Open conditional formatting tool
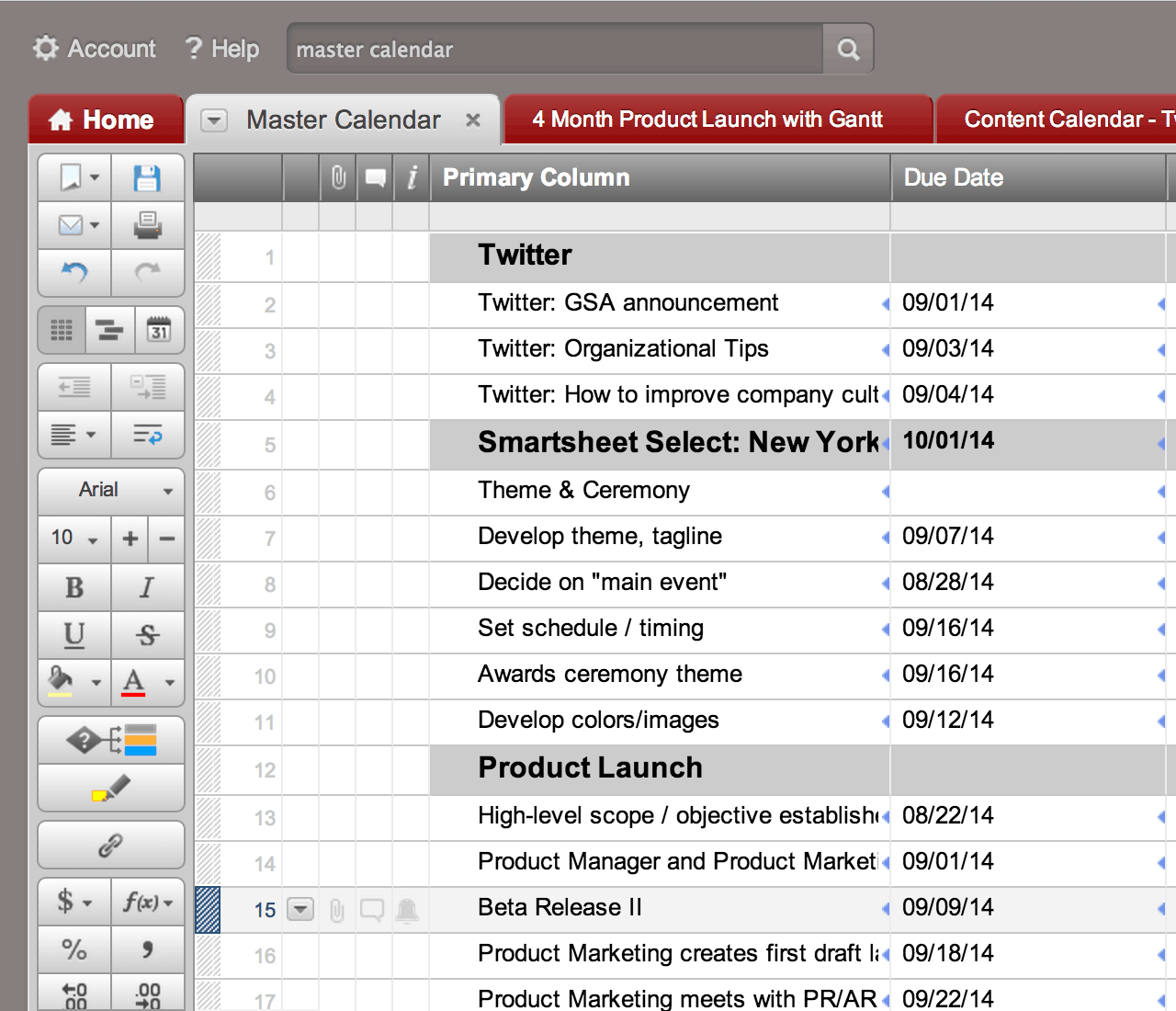 111,740
